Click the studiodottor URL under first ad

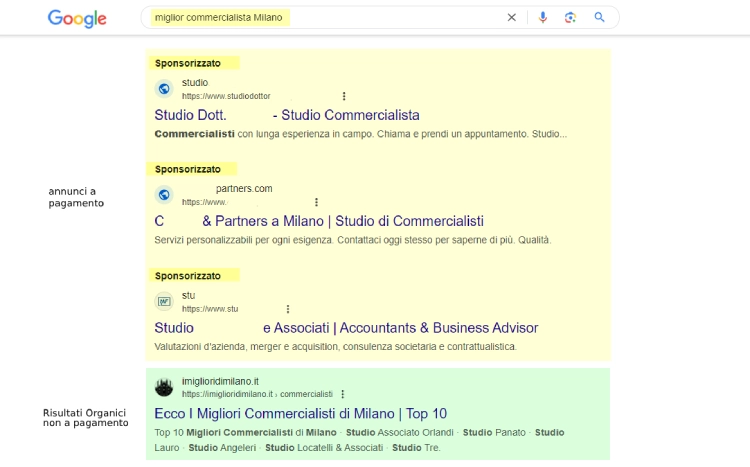(225, 96)
